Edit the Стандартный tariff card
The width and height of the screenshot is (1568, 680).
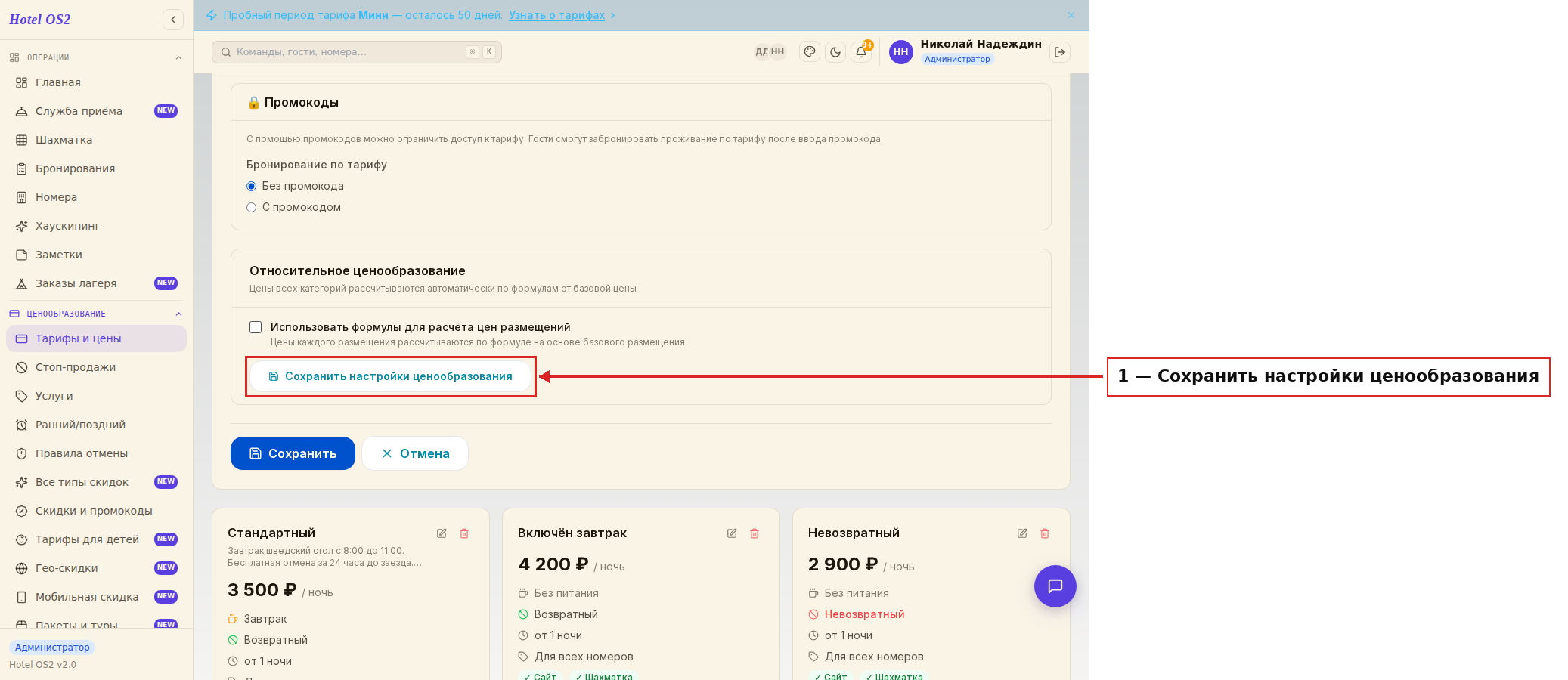point(442,533)
